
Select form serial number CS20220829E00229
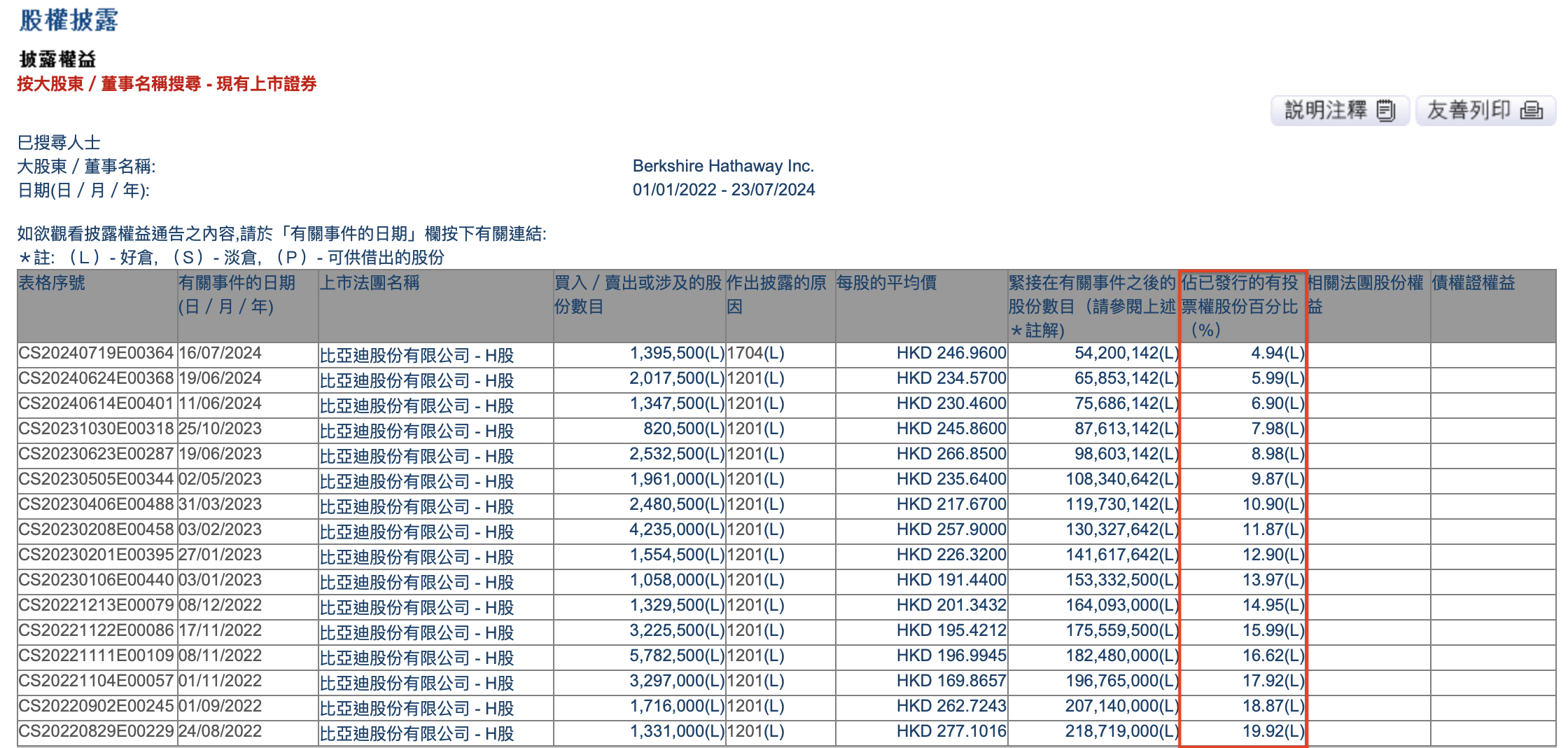[x=96, y=731]
